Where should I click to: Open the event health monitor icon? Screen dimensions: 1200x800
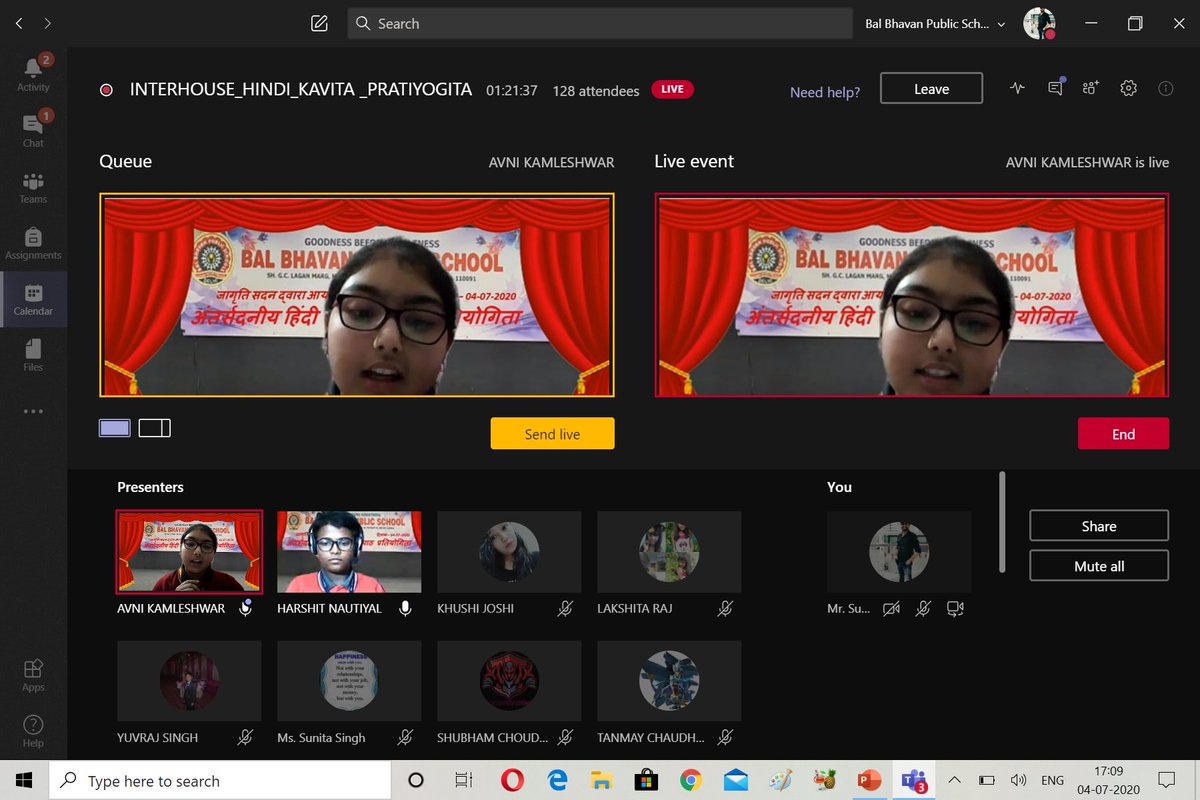(x=1016, y=88)
